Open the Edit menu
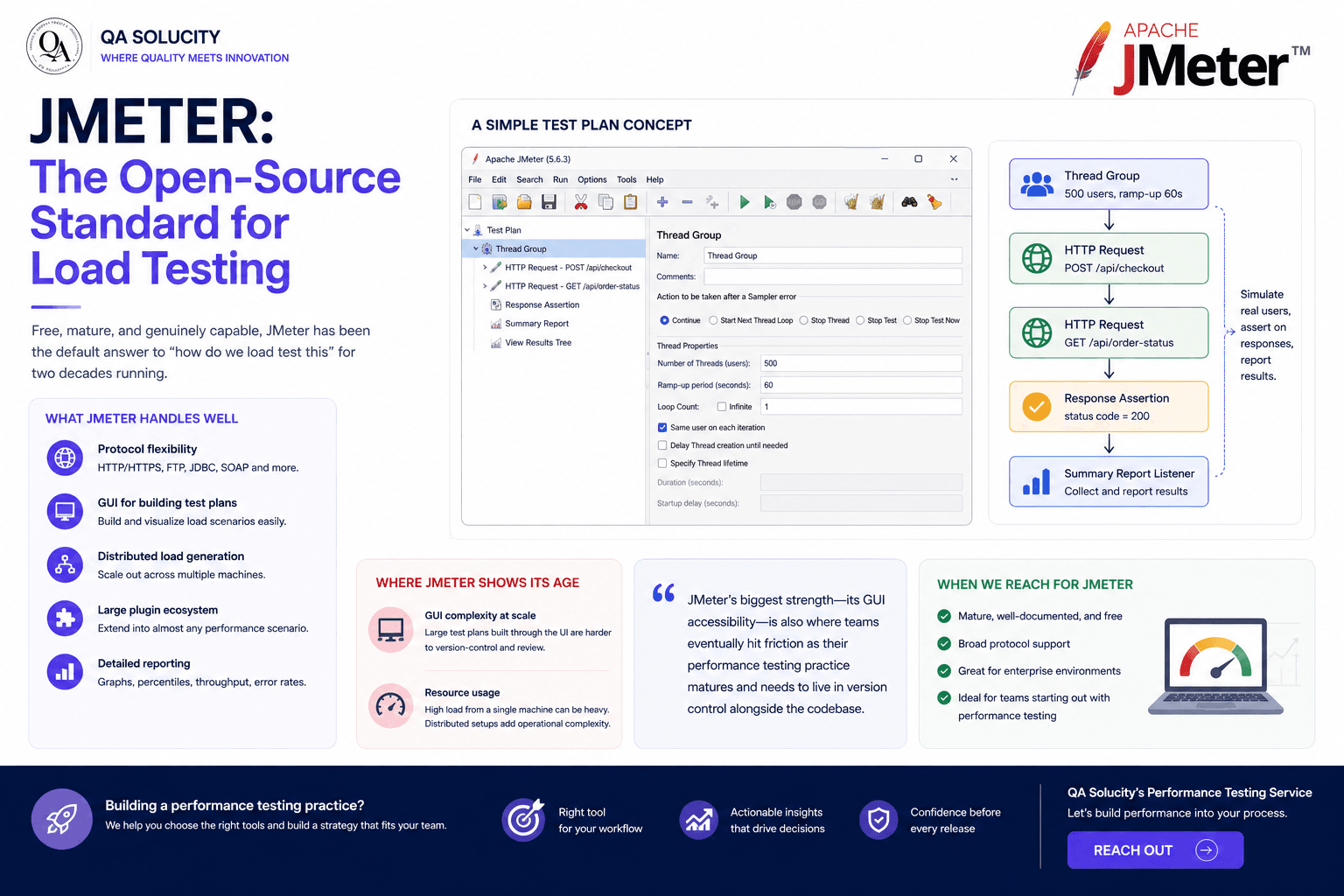The width and height of the screenshot is (1344, 896). (x=499, y=179)
